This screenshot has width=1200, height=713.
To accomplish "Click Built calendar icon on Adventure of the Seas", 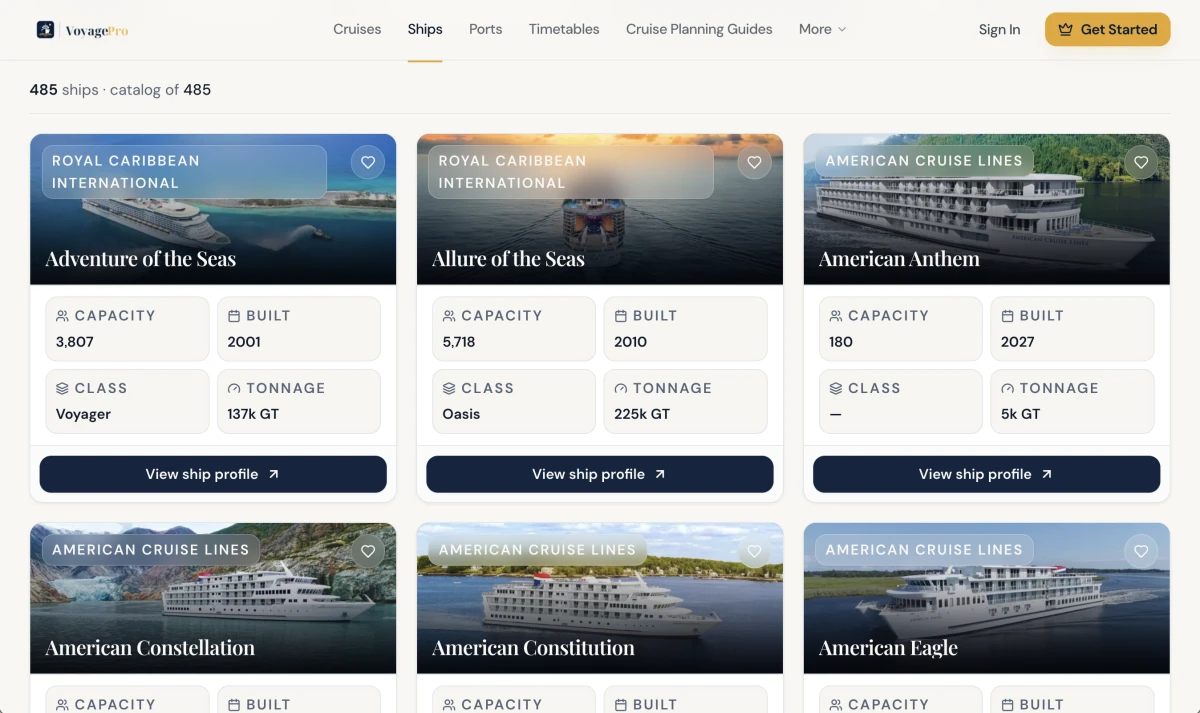I will pos(234,316).
